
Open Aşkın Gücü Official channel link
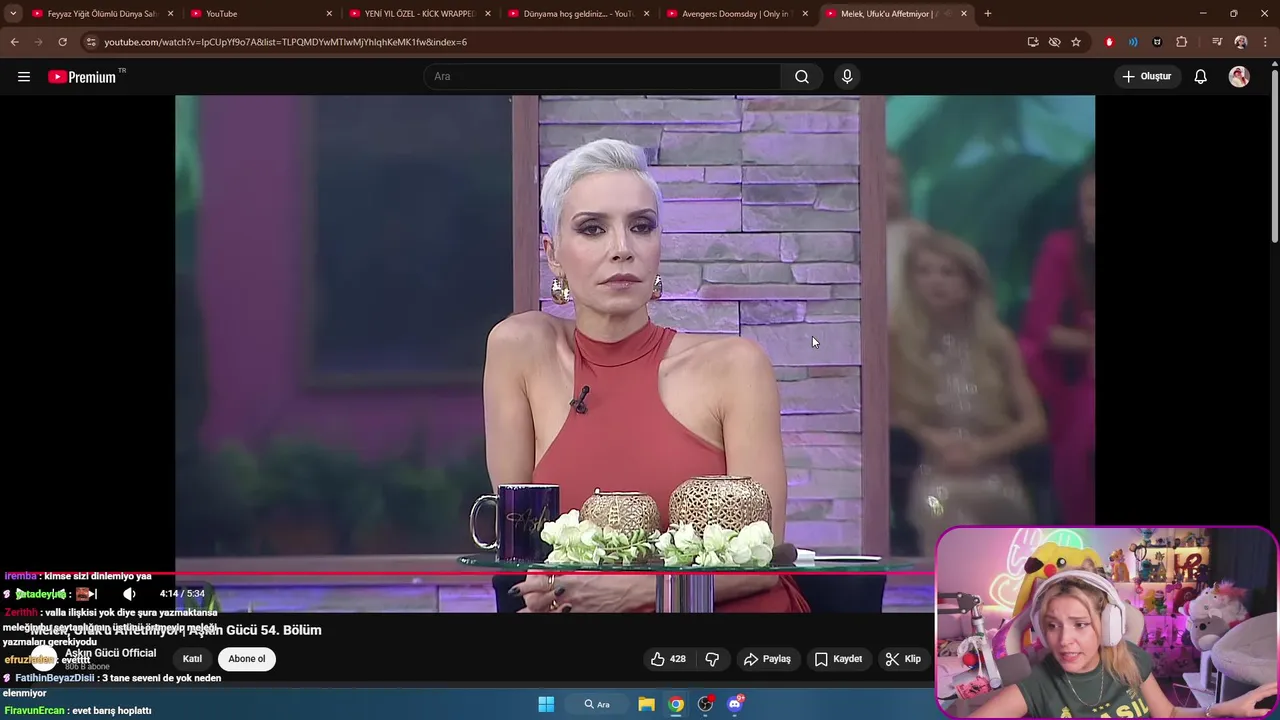tap(110, 653)
